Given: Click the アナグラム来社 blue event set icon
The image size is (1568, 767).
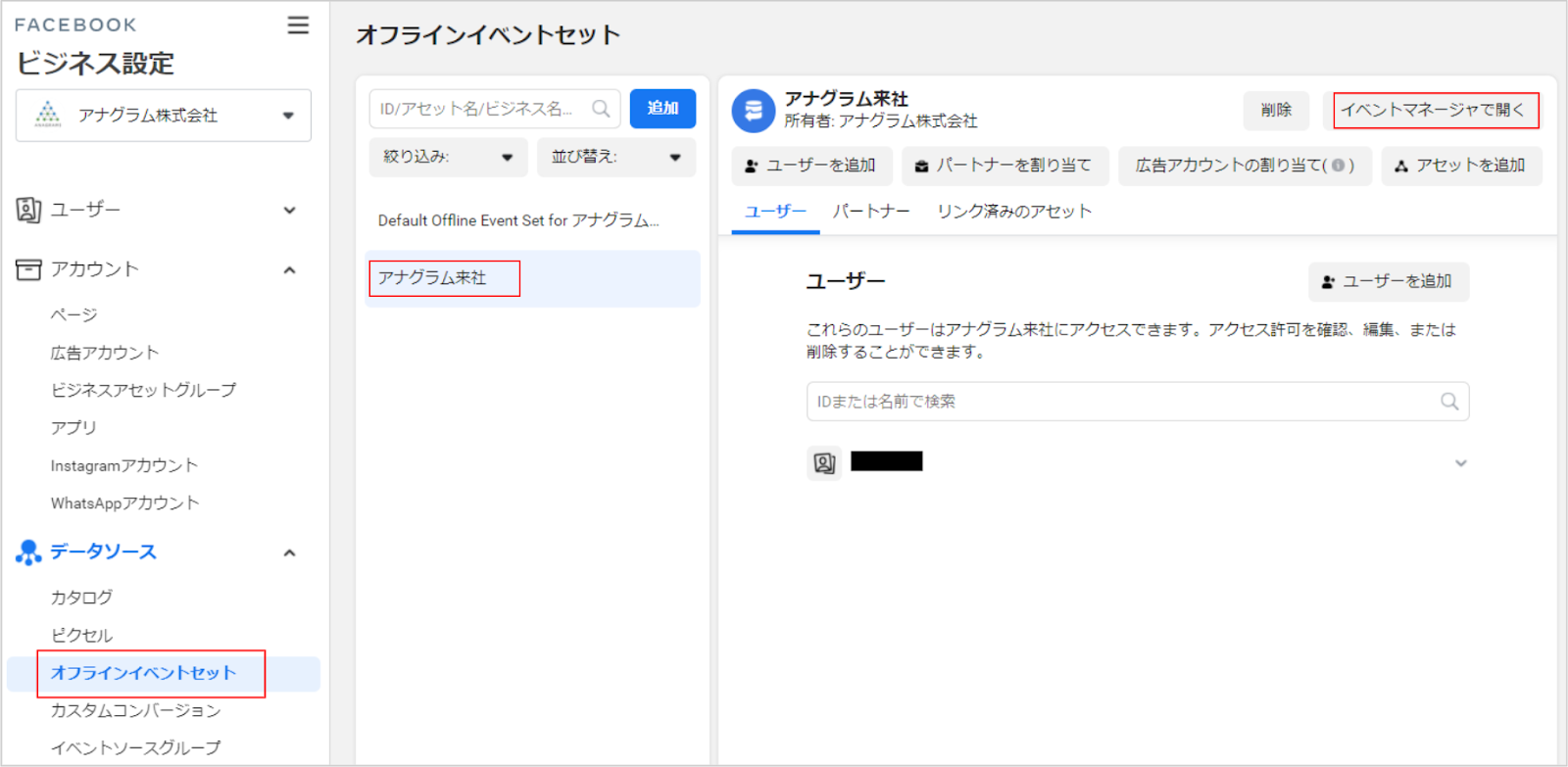Looking at the screenshot, I should click(x=754, y=111).
